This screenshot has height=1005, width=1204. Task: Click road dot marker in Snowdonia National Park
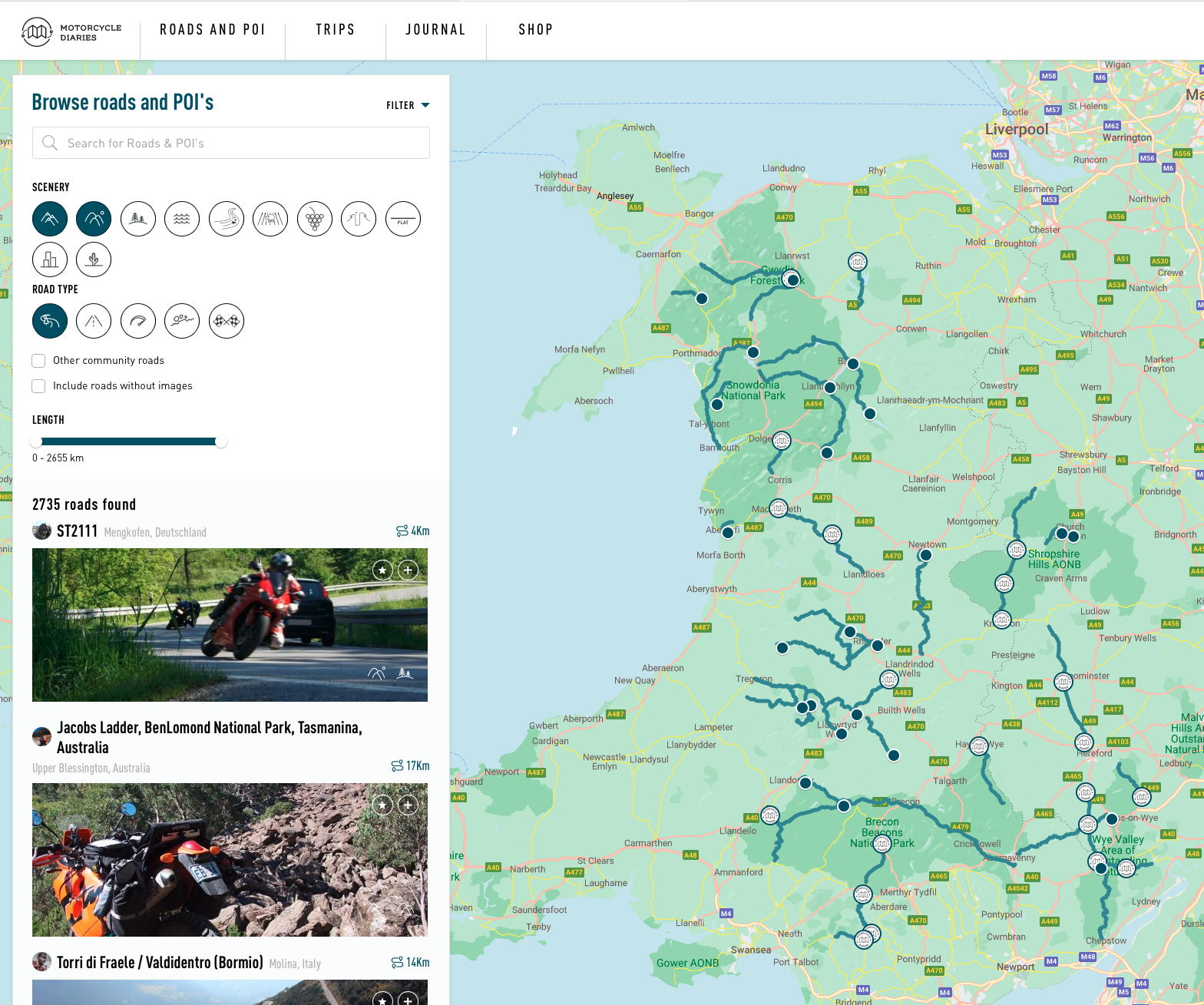tap(717, 404)
